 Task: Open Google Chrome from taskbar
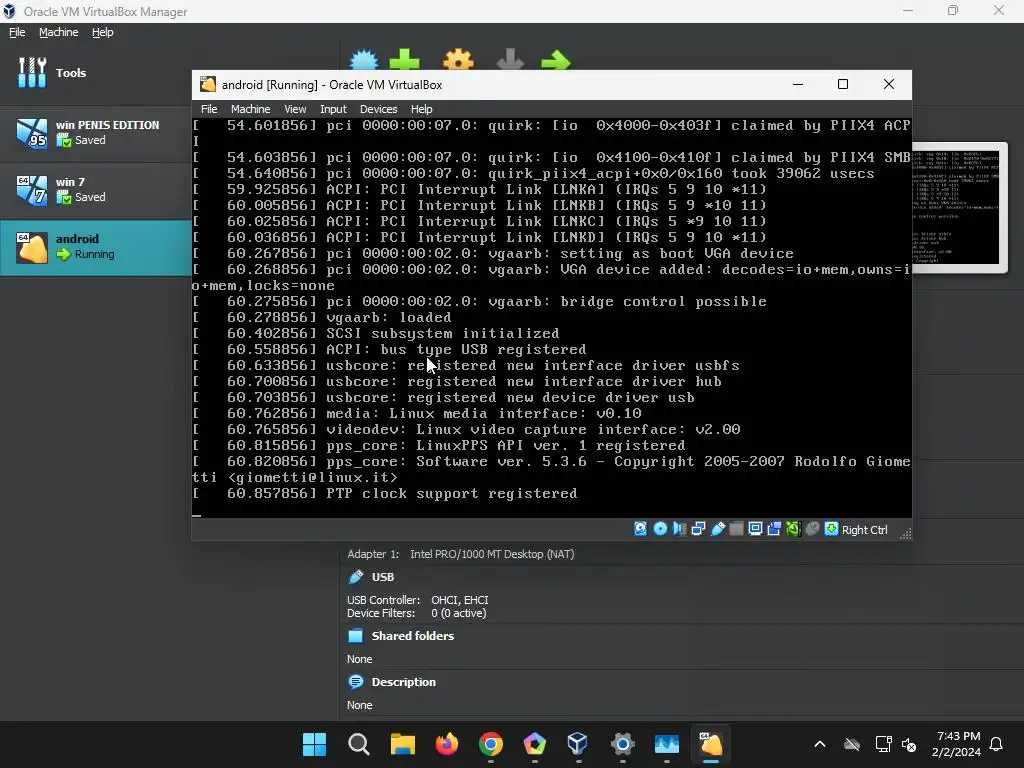tap(490, 744)
